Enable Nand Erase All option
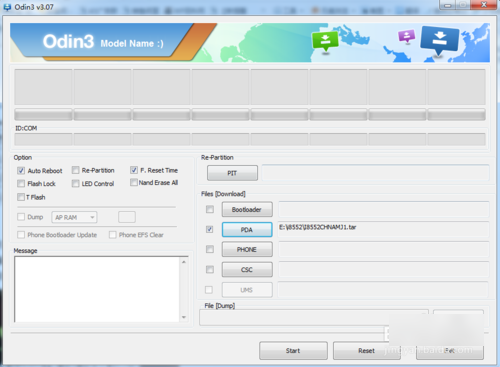Screen dimensions: 500x367 pos(134,182)
